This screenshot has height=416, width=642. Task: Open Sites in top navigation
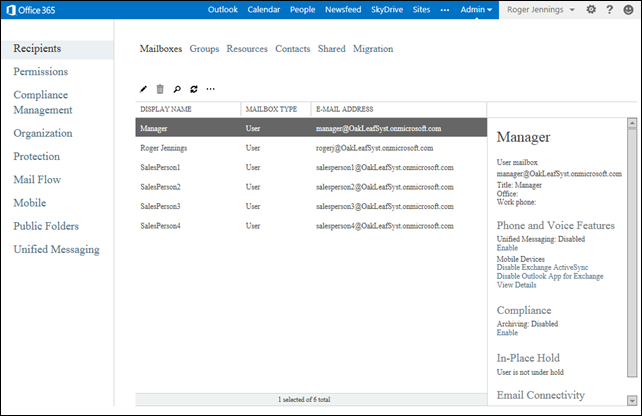tap(421, 9)
